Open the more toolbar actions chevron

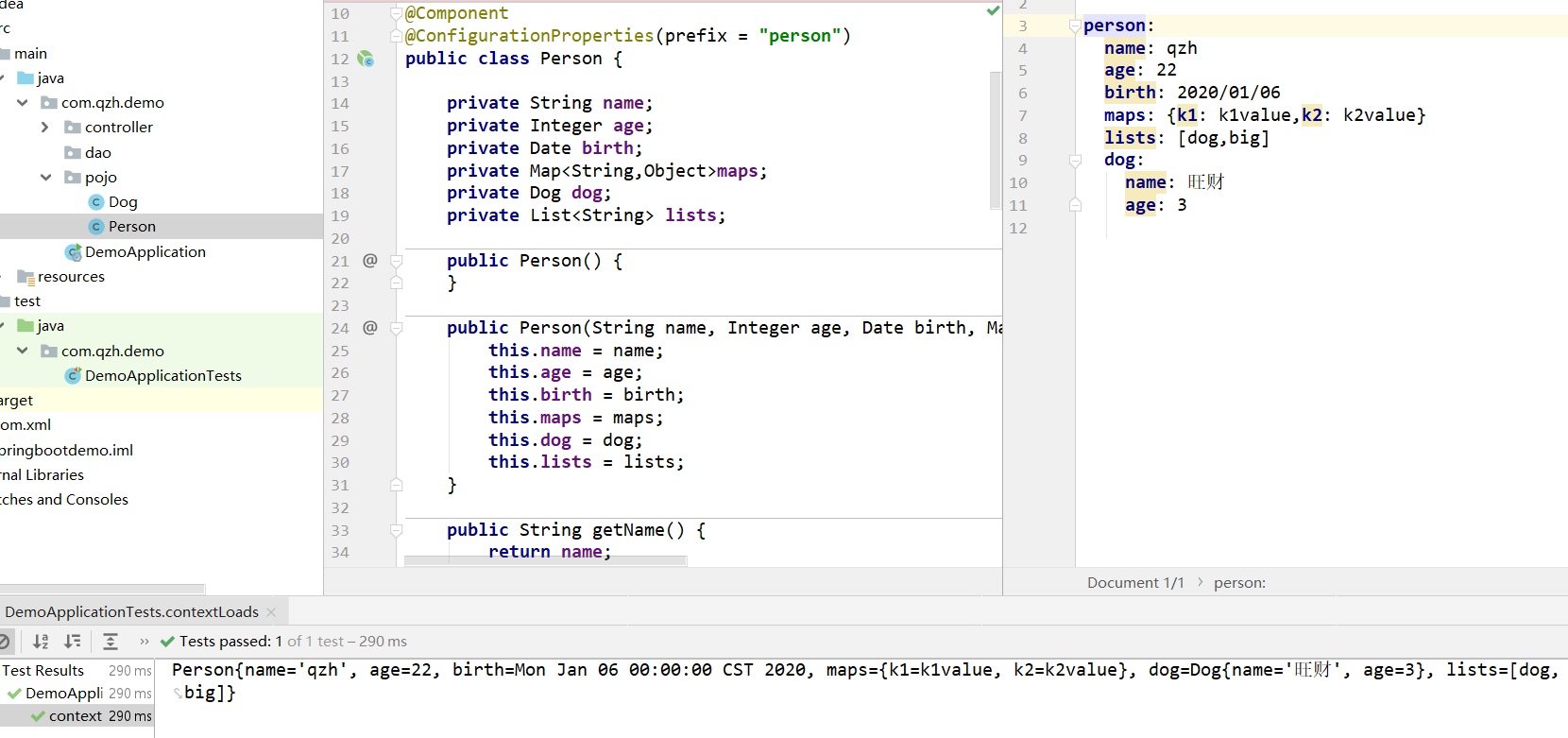coord(145,642)
